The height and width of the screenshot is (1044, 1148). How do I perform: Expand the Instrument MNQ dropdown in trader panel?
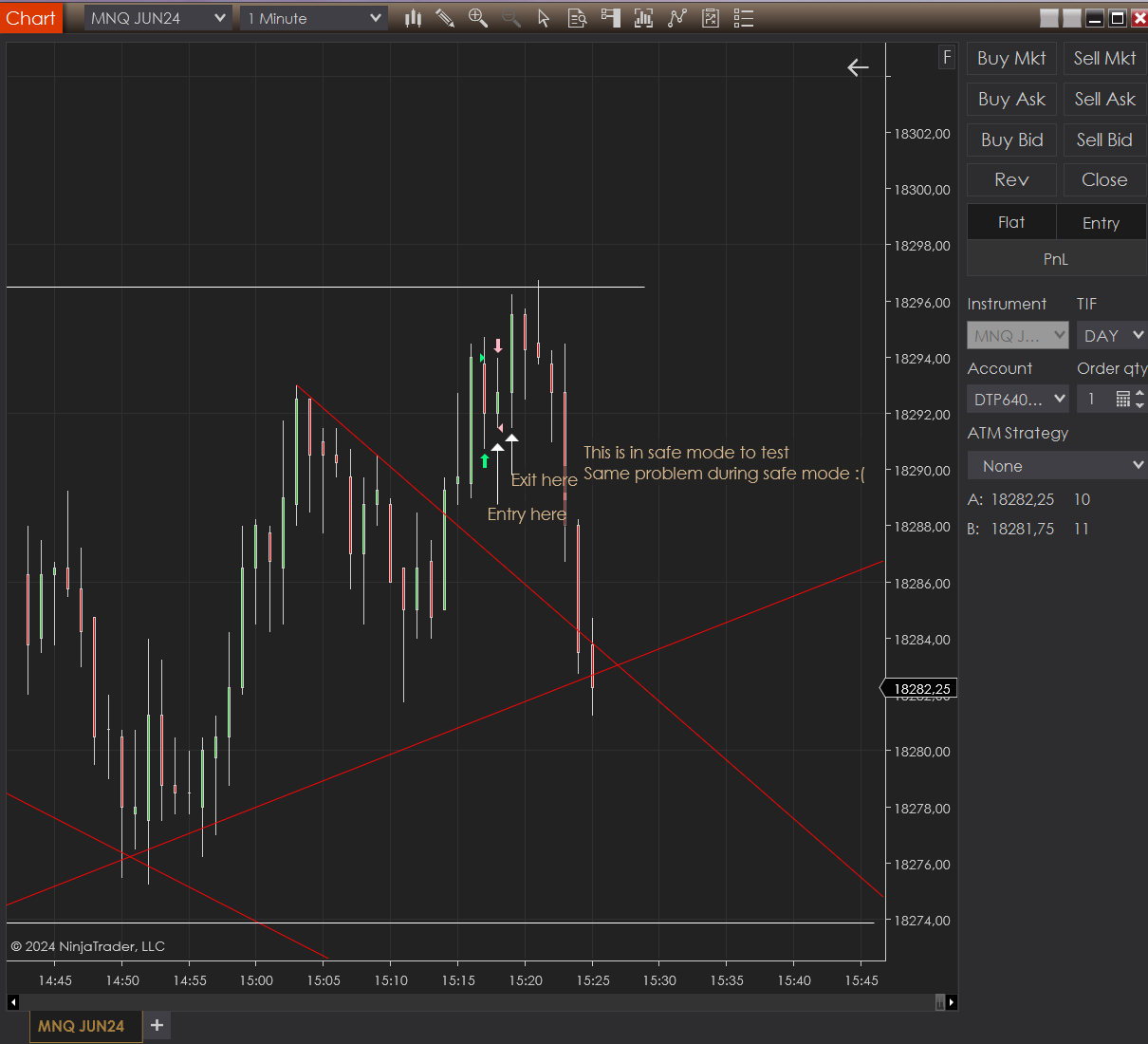(1018, 335)
